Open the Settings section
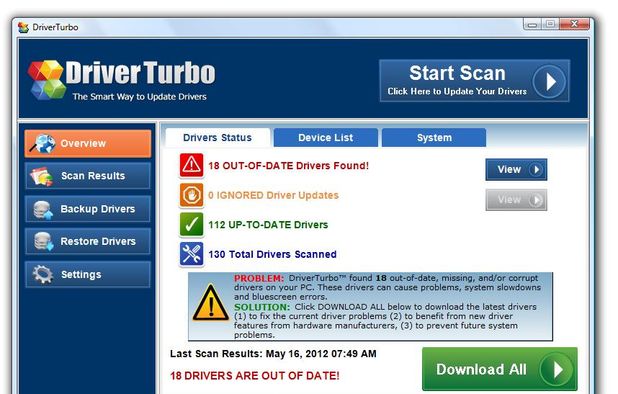Viewport: 618px width, 394px height. coord(87,274)
